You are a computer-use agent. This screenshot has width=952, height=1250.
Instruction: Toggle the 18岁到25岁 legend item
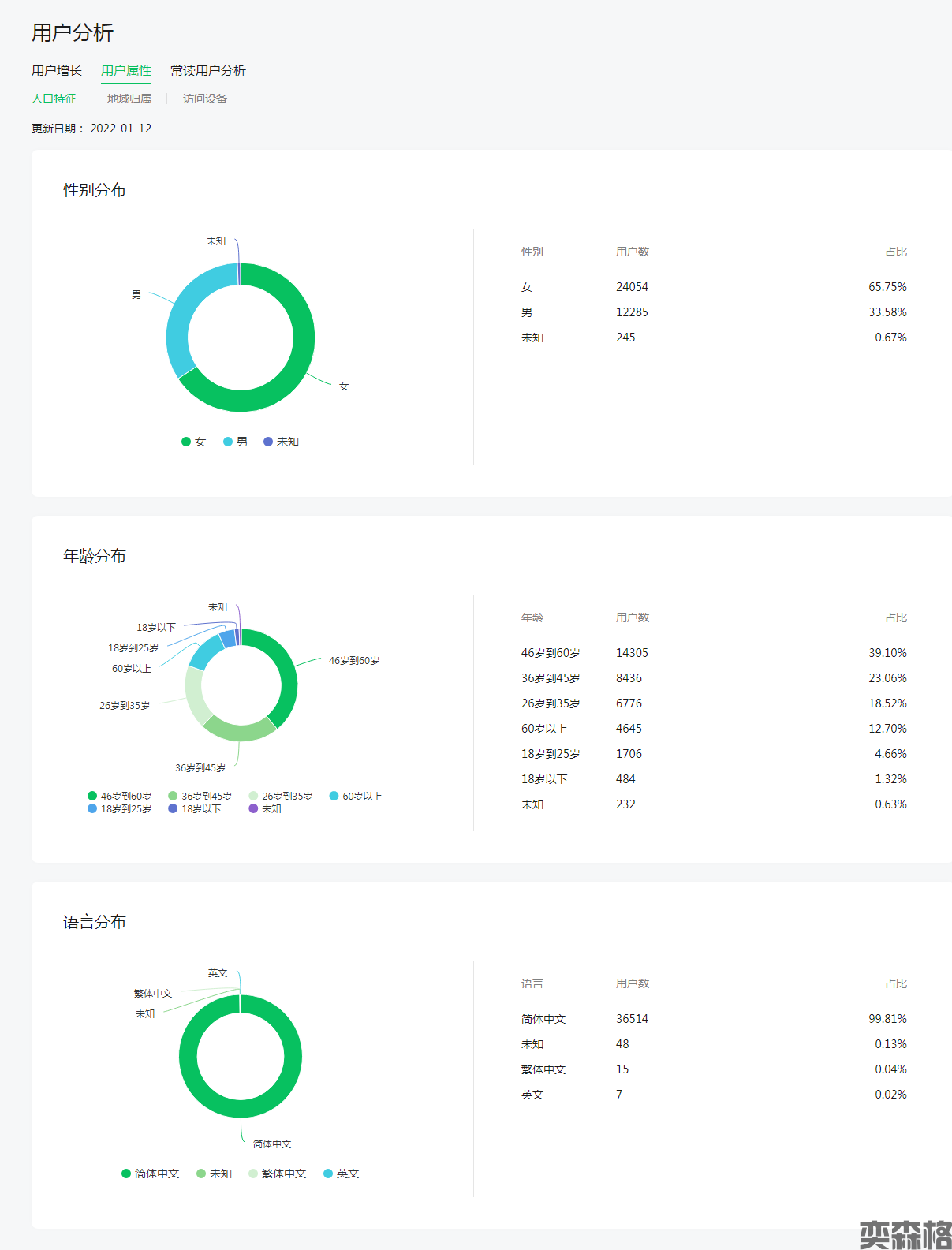pyautogui.click(x=120, y=809)
